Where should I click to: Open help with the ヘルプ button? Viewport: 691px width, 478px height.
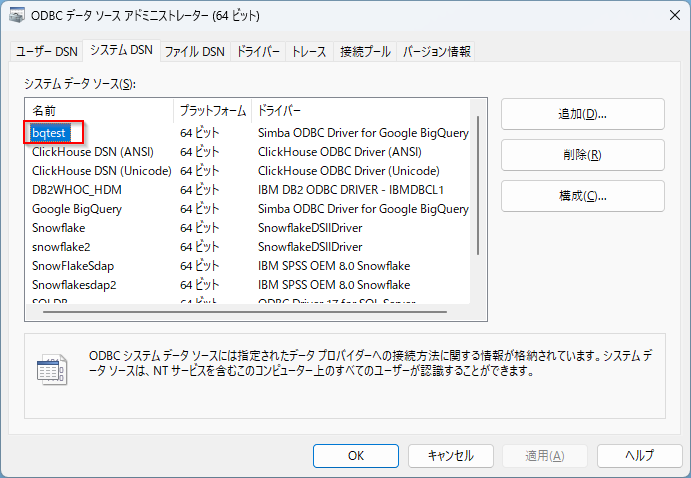click(640, 456)
